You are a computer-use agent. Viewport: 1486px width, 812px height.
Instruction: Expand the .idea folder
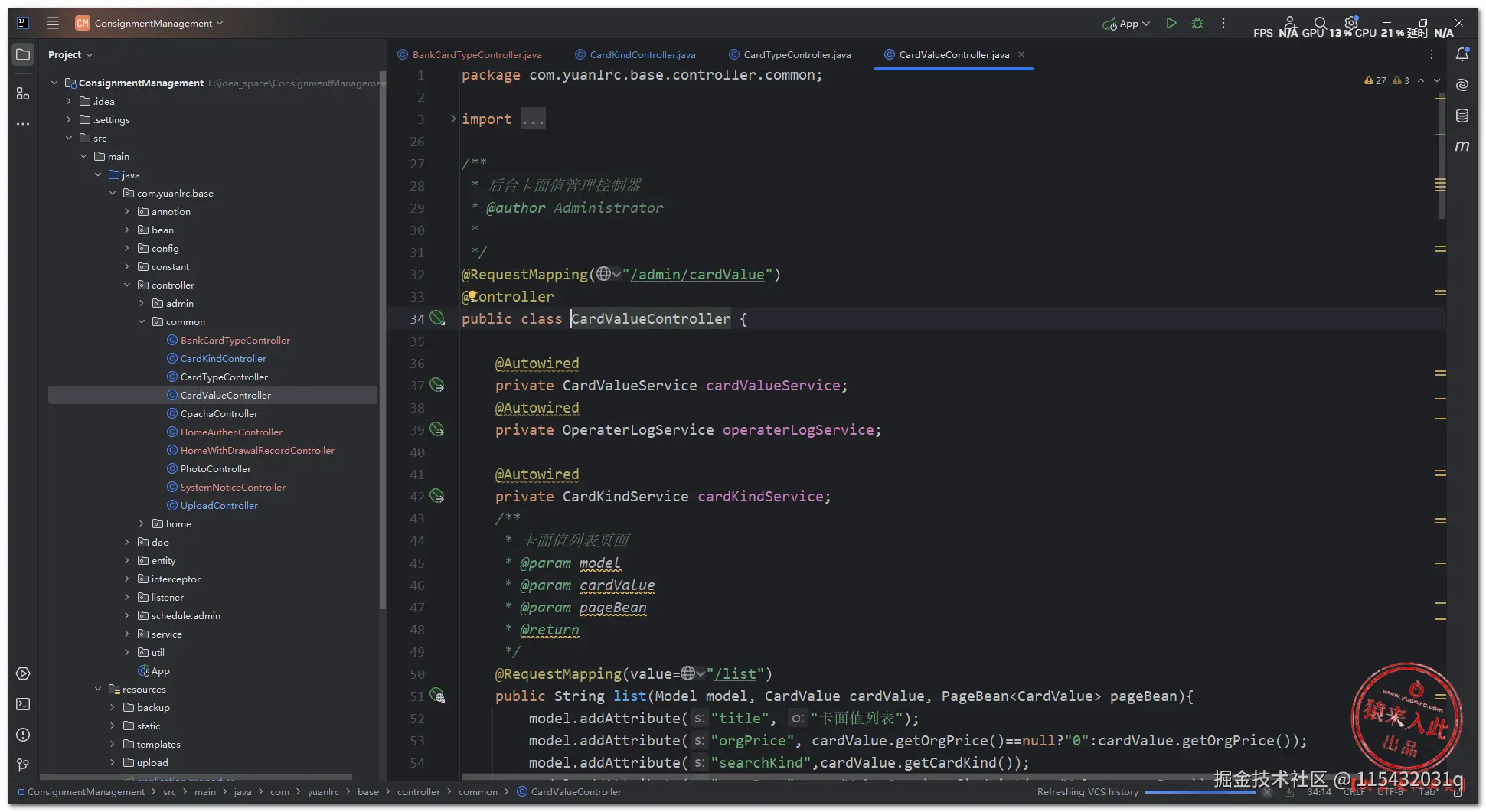point(69,101)
